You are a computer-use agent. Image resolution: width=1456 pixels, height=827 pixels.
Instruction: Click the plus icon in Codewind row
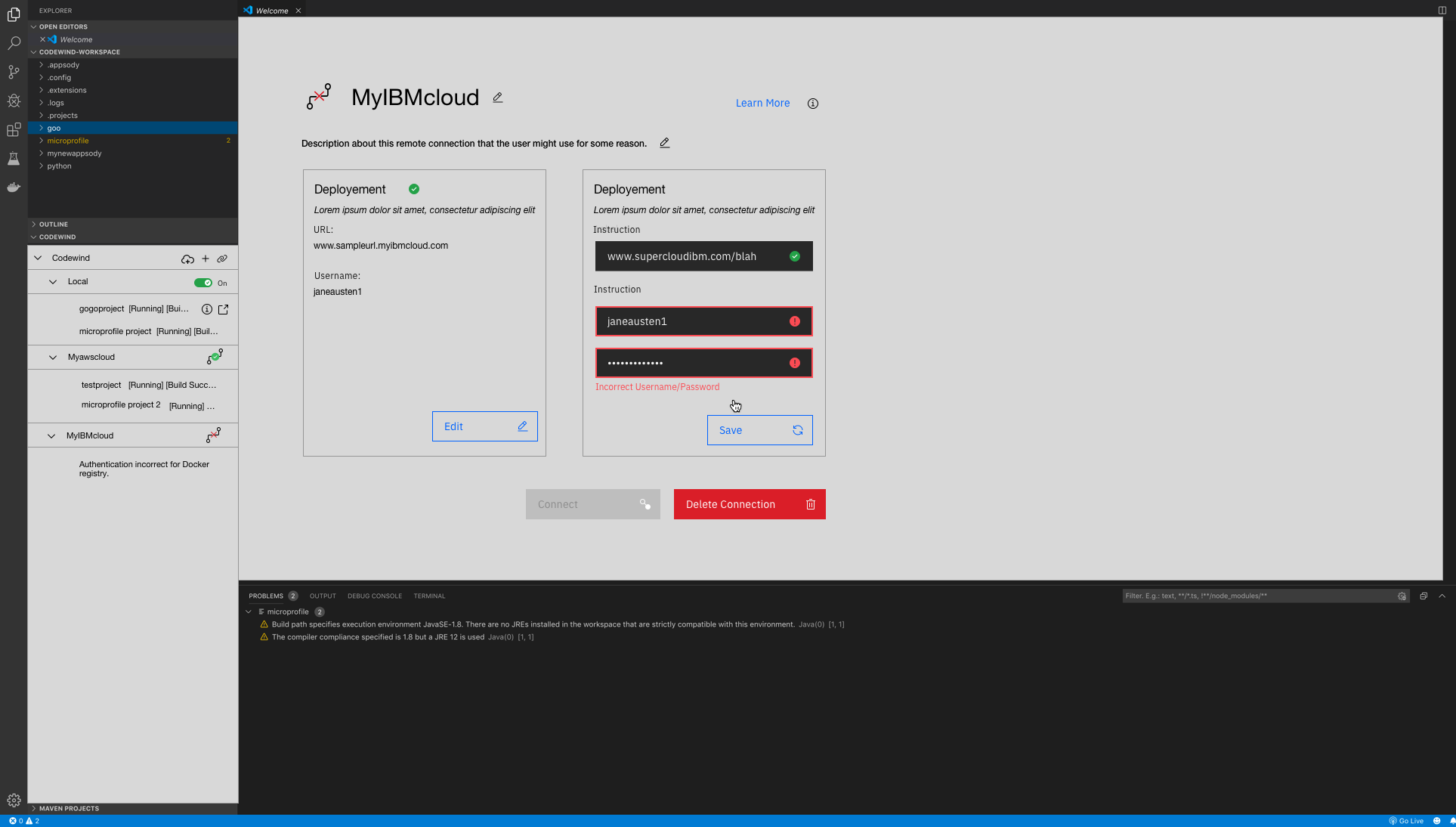click(205, 259)
